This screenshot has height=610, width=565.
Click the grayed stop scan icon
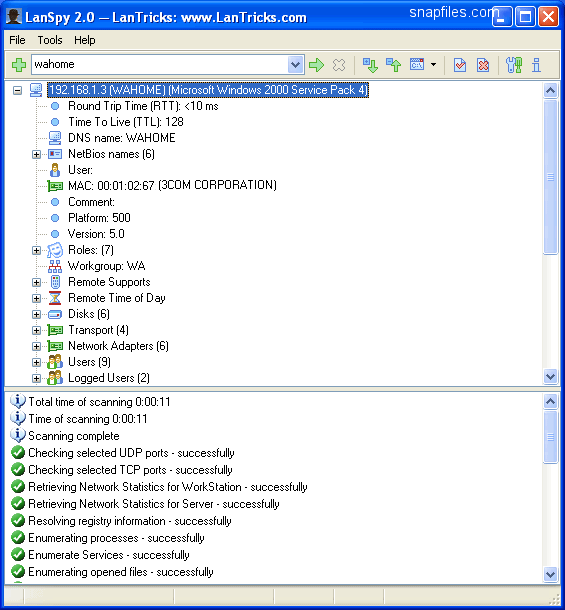click(x=339, y=65)
